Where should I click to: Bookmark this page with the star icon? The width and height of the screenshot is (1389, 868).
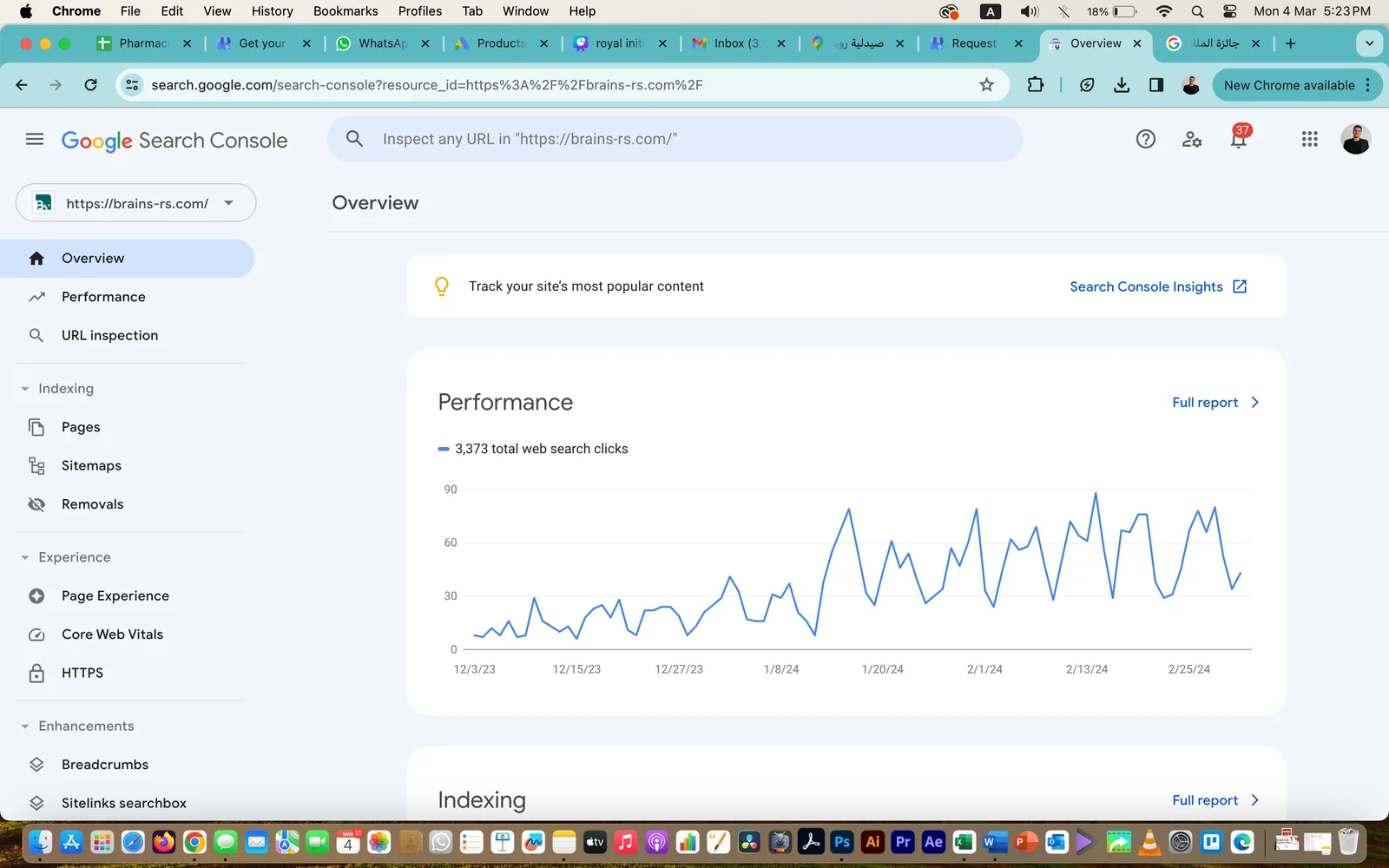[986, 85]
